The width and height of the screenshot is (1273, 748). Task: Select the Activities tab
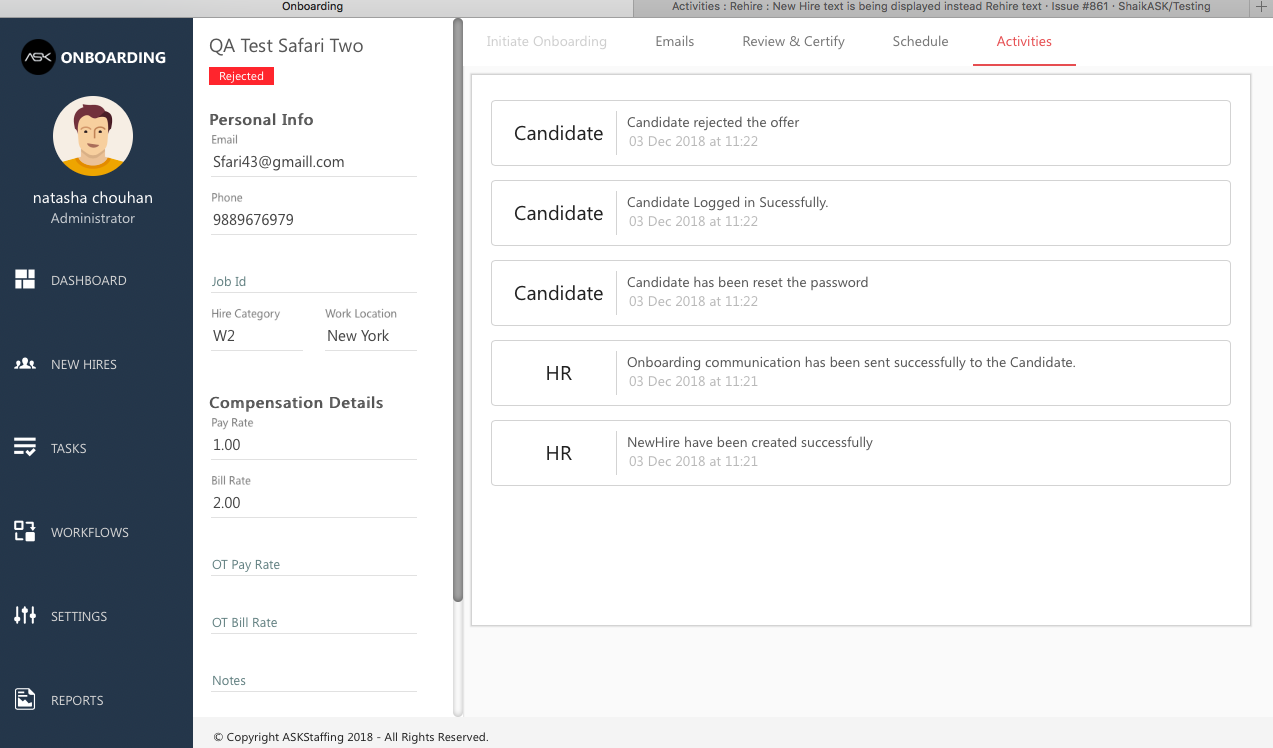click(x=1024, y=41)
